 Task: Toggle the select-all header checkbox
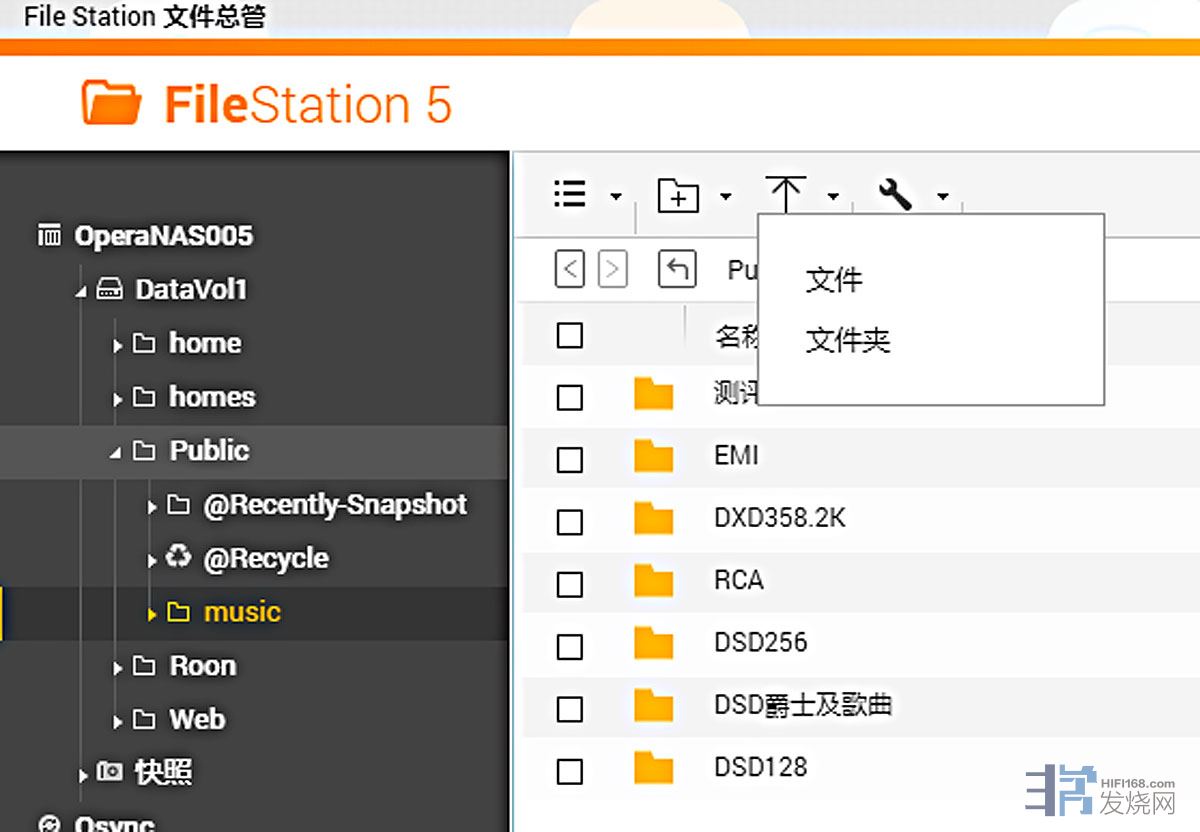click(x=570, y=335)
